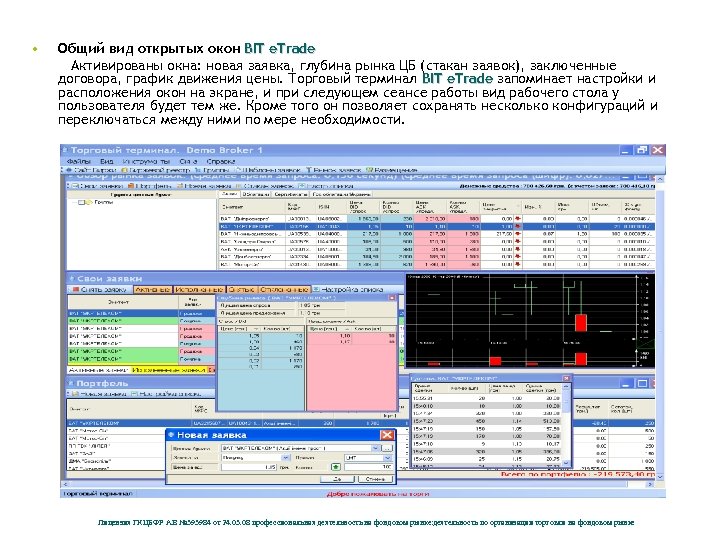Switch to the Облигации tab
Viewport: 720px width, 540px height.
[256, 194]
